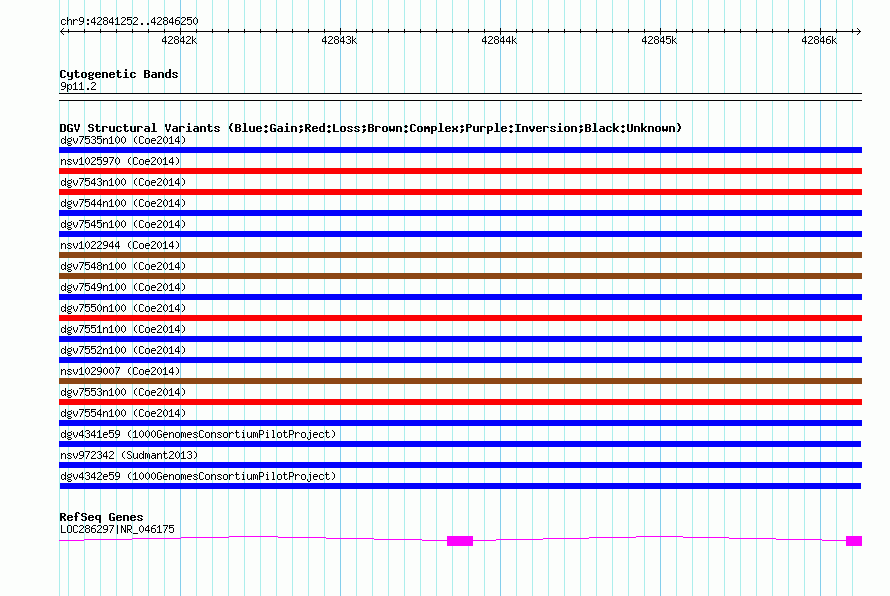Viewport: 890px width, 596px height.
Task: Select the blue bar under dgv7551n100
Action: (x=460, y=339)
